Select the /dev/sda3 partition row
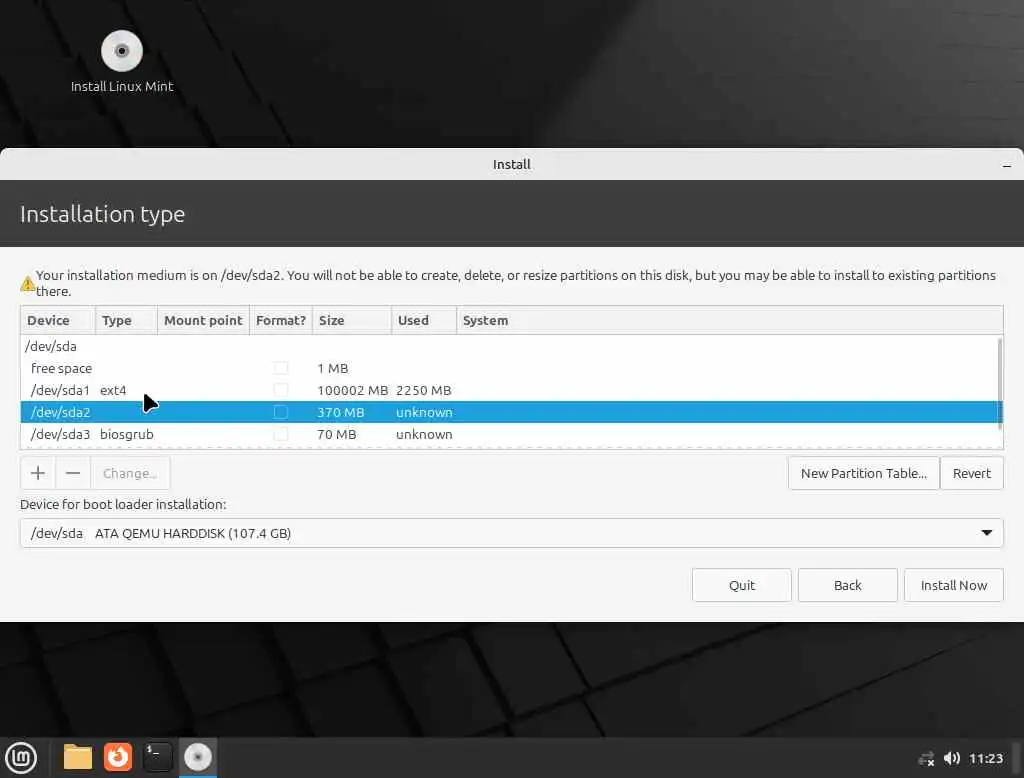This screenshot has width=1024, height=778. [509, 434]
